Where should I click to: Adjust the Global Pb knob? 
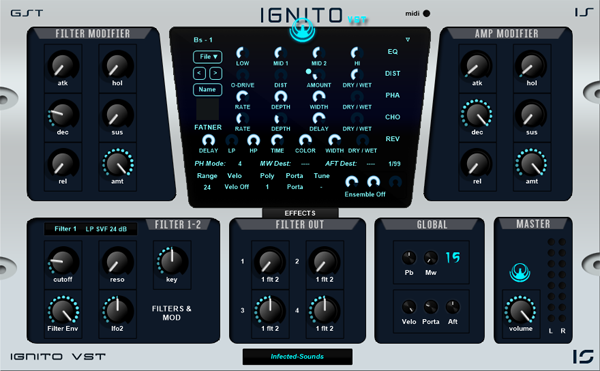[x=409, y=258]
